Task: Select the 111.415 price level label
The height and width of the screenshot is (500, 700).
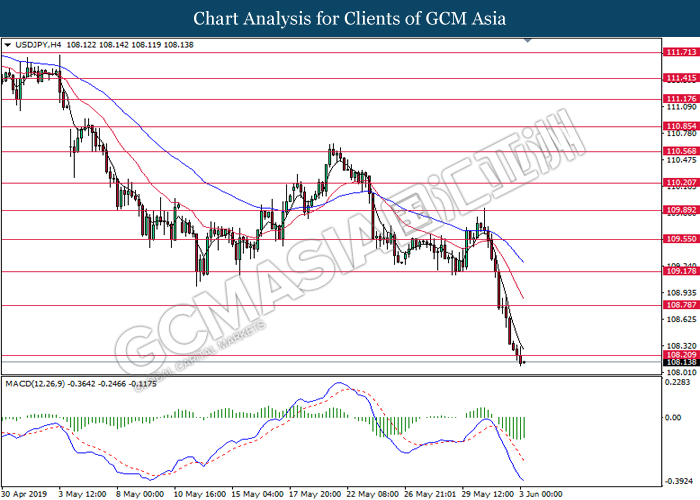Action: point(681,79)
